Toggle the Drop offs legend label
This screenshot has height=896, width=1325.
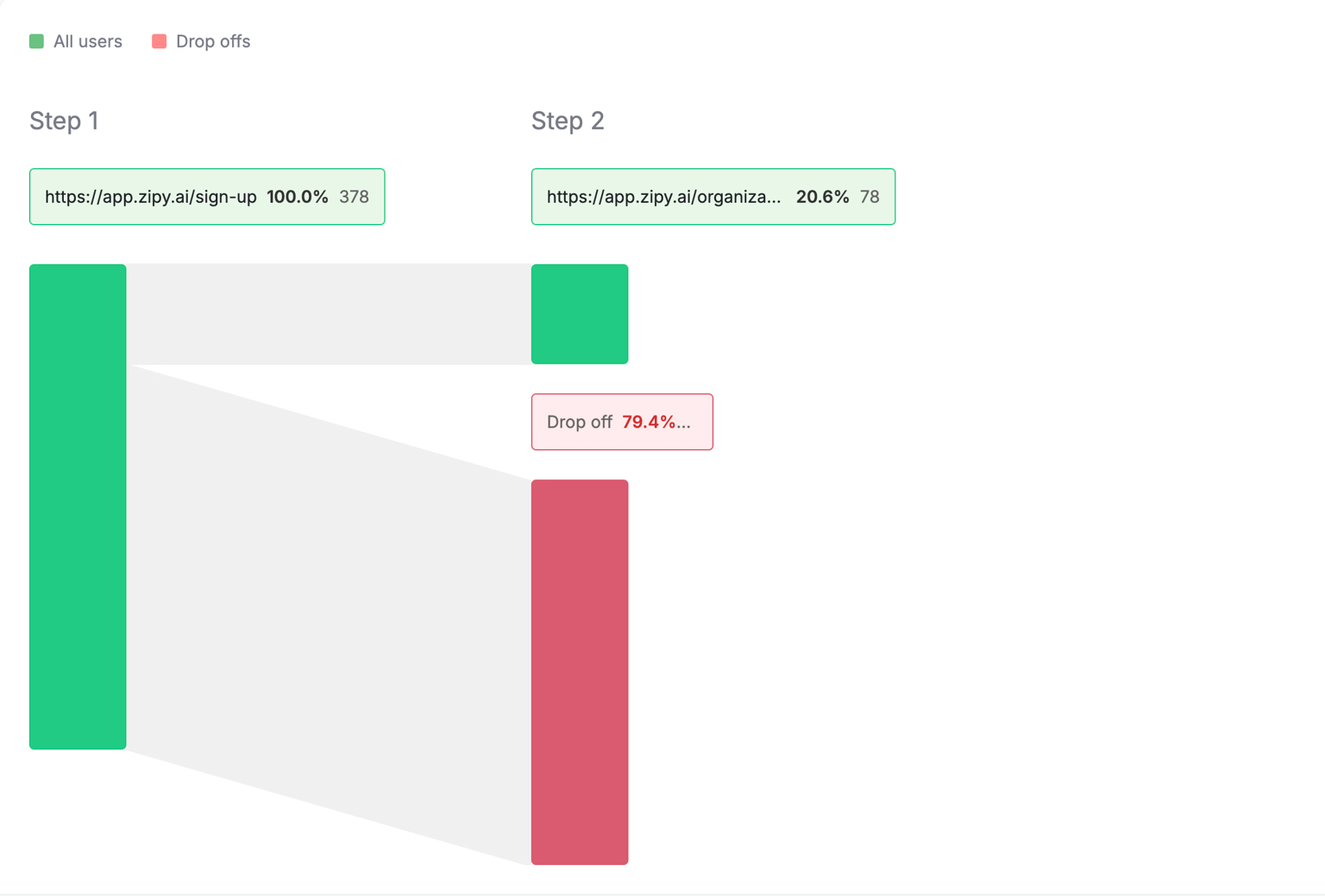tap(212, 41)
